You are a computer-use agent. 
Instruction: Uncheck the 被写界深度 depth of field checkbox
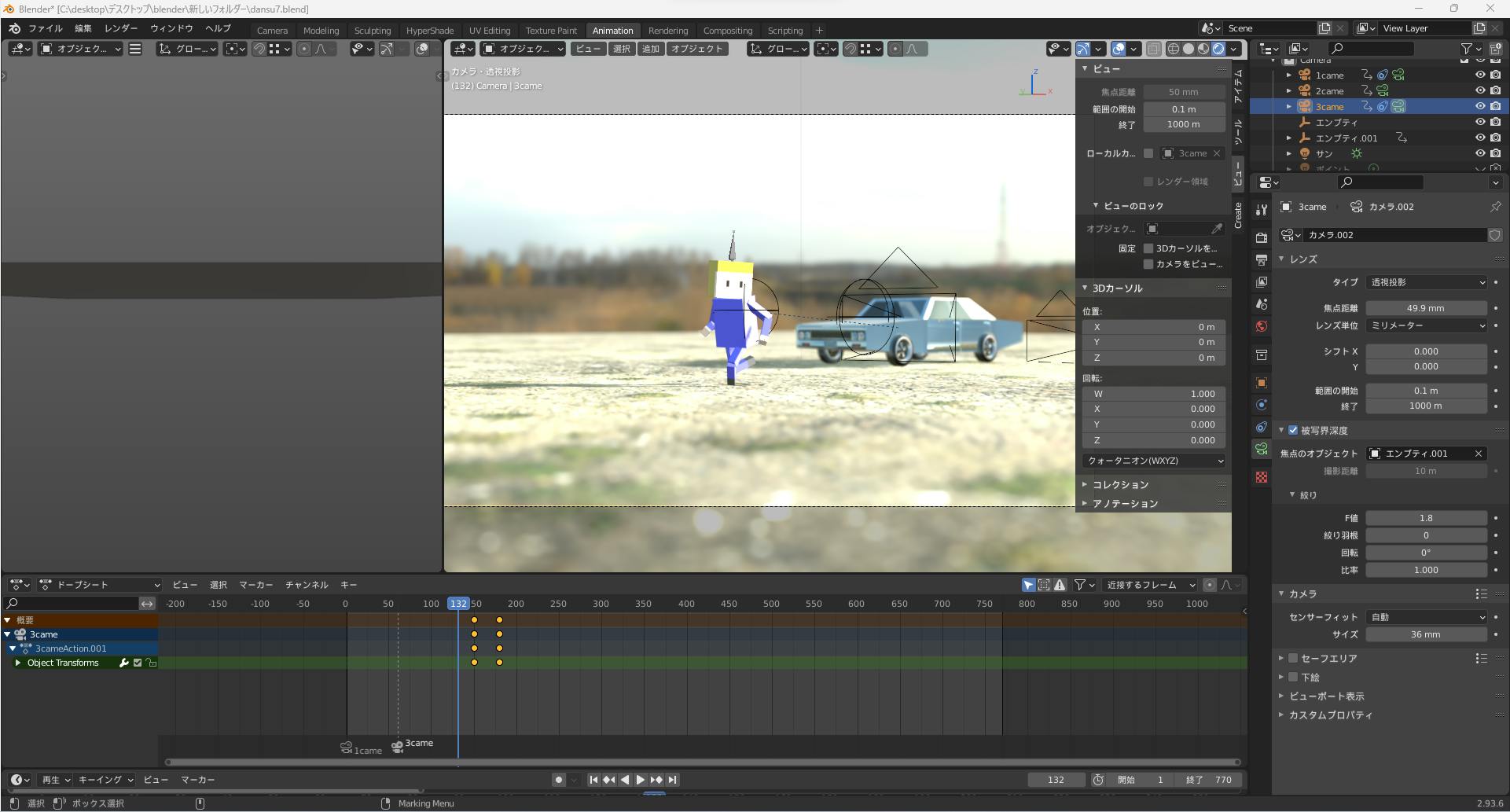click(1293, 430)
